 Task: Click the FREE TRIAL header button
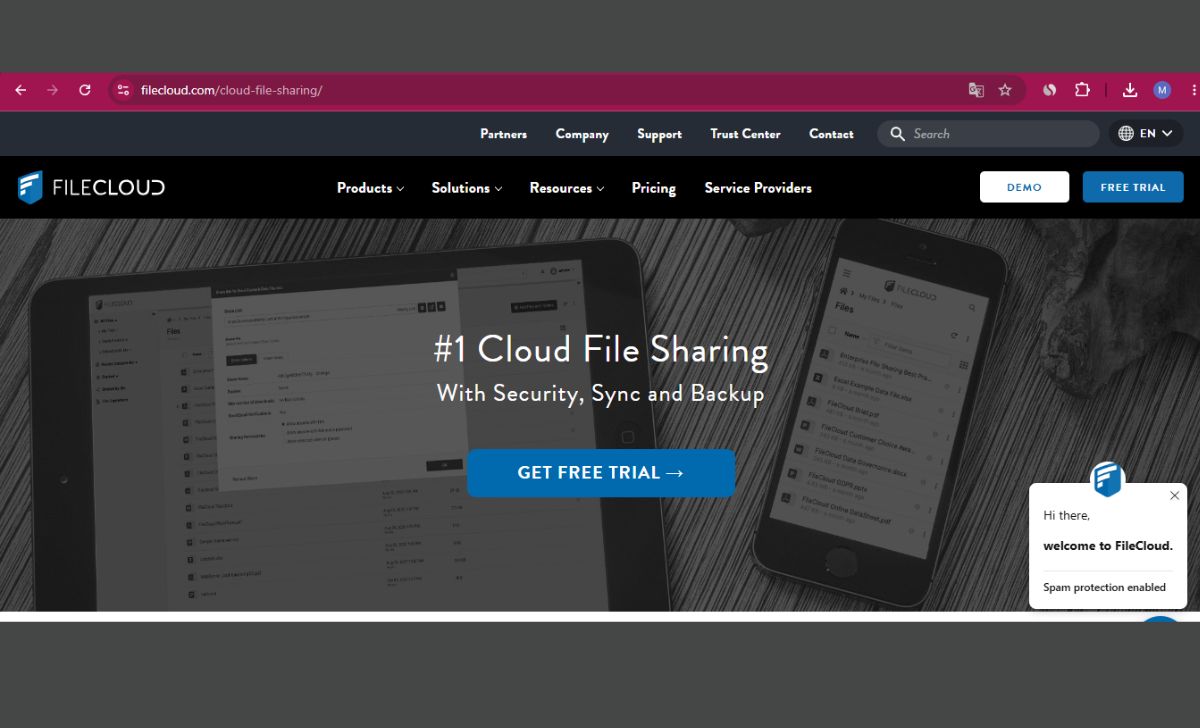1133,187
